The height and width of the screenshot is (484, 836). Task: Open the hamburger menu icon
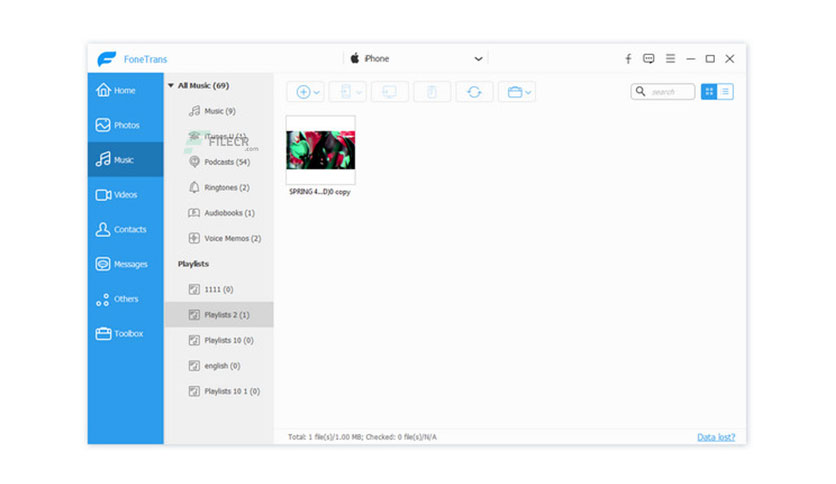click(670, 59)
